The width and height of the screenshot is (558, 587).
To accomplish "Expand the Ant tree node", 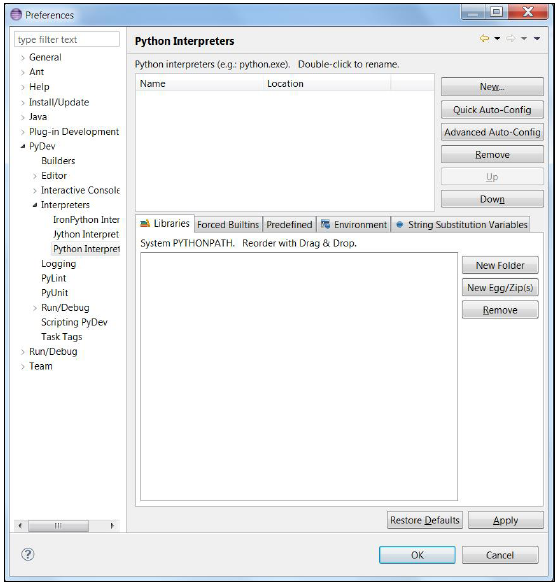I will (x=23, y=72).
